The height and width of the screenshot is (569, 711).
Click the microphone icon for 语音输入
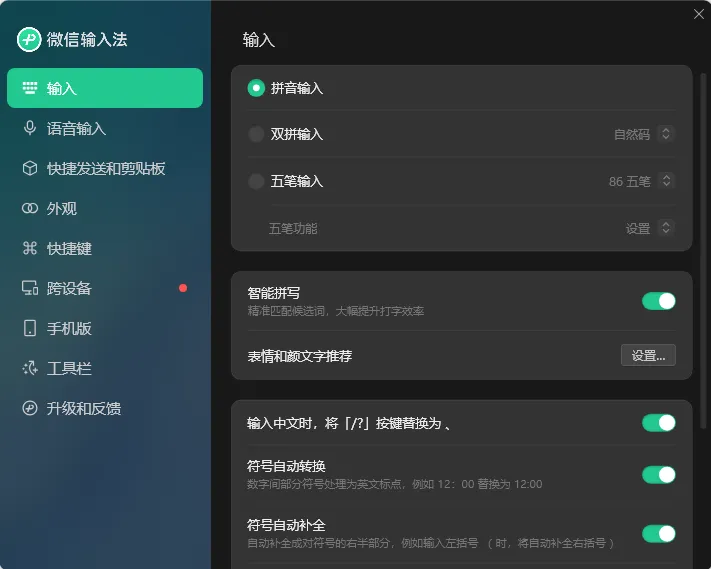30,128
